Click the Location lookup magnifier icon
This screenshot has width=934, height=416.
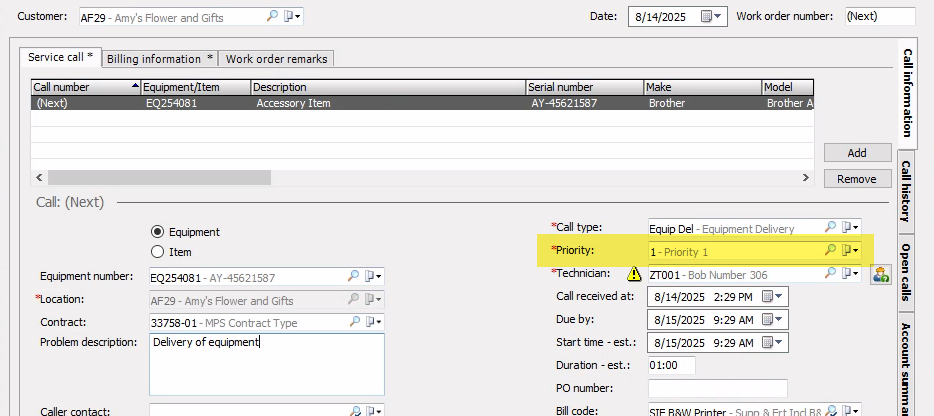(x=354, y=299)
